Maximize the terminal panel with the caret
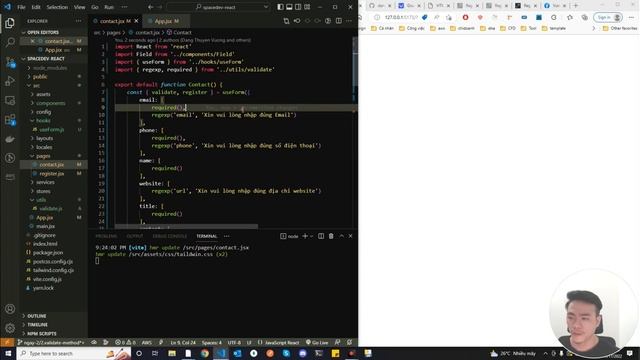Screen dimensions: 640x360 pos(342,236)
